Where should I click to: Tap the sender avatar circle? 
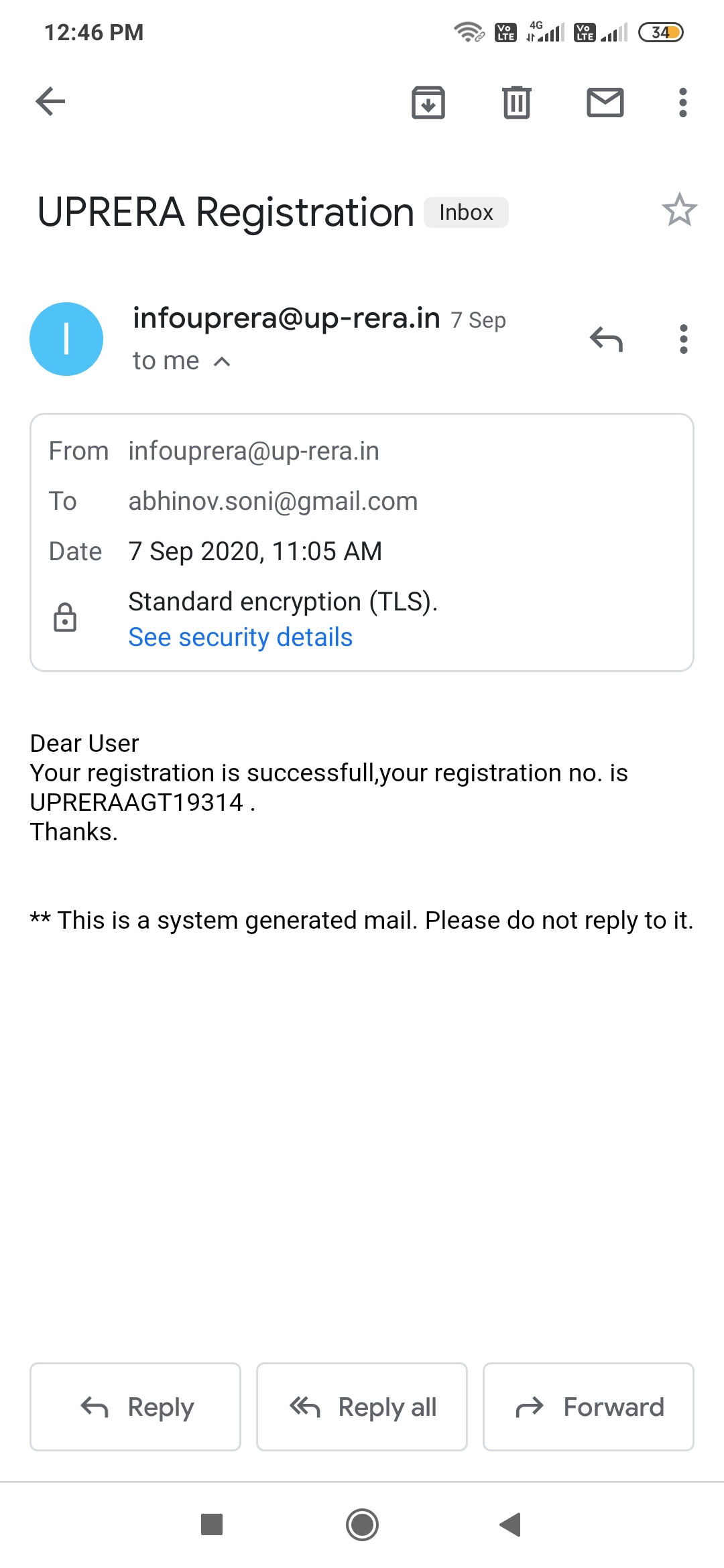coord(66,339)
